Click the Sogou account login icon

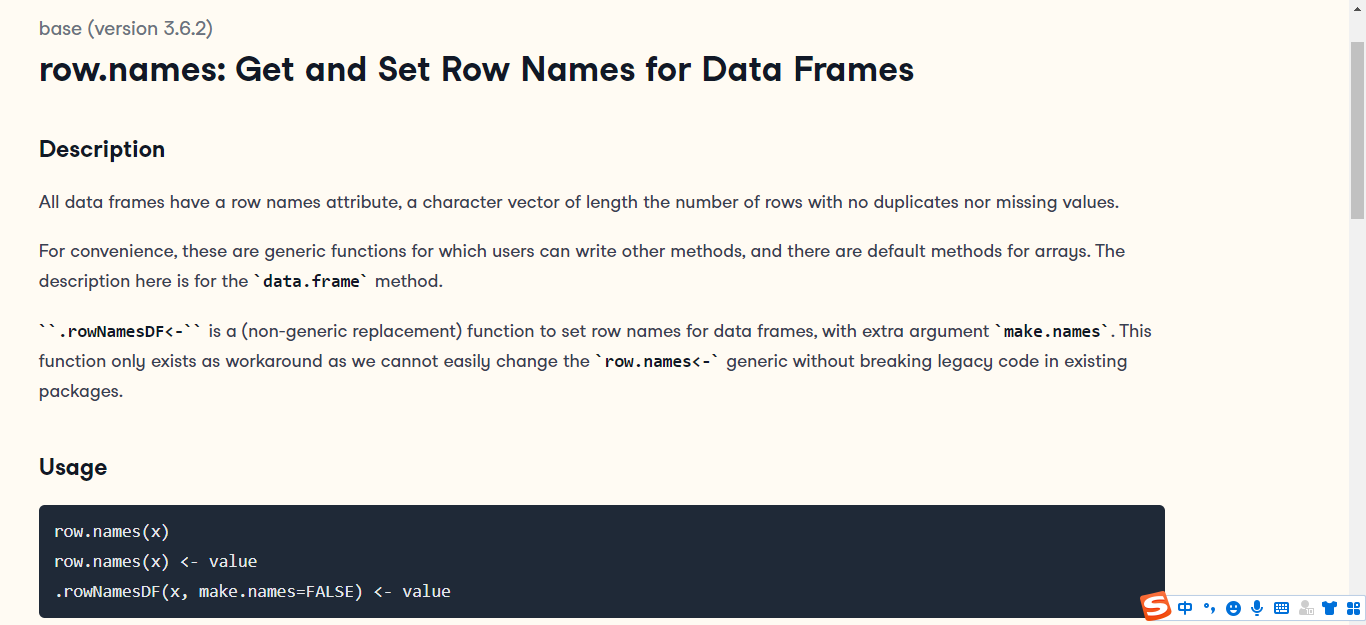click(x=1305, y=607)
